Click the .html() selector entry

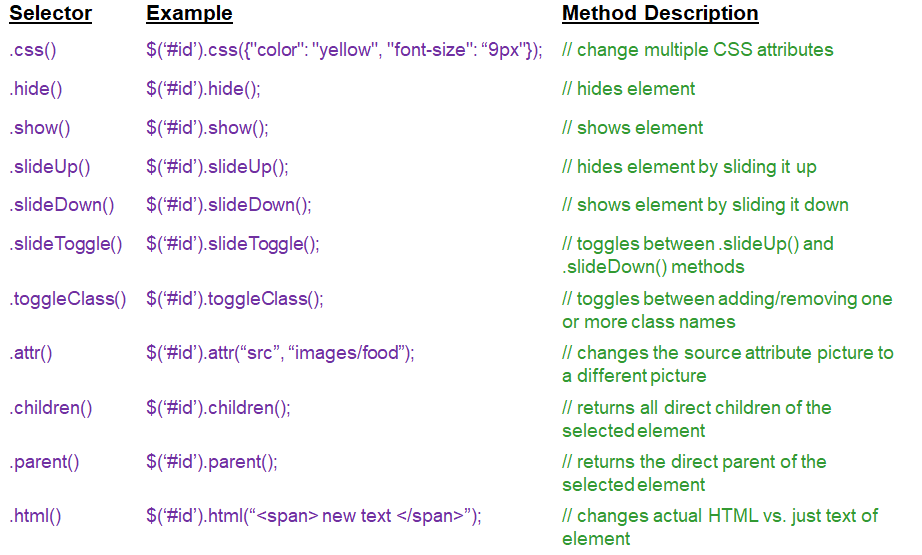pyautogui.click(x=36, y=516)
